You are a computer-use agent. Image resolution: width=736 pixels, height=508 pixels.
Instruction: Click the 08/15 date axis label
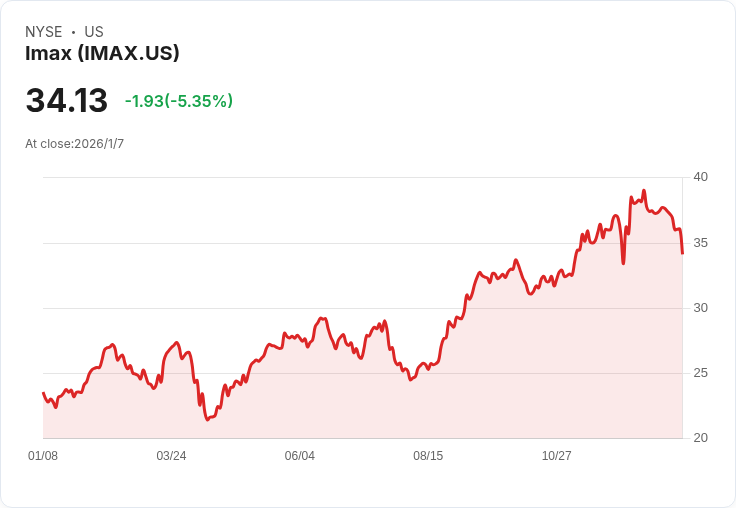pyautogui.click(x=428, y=455)
